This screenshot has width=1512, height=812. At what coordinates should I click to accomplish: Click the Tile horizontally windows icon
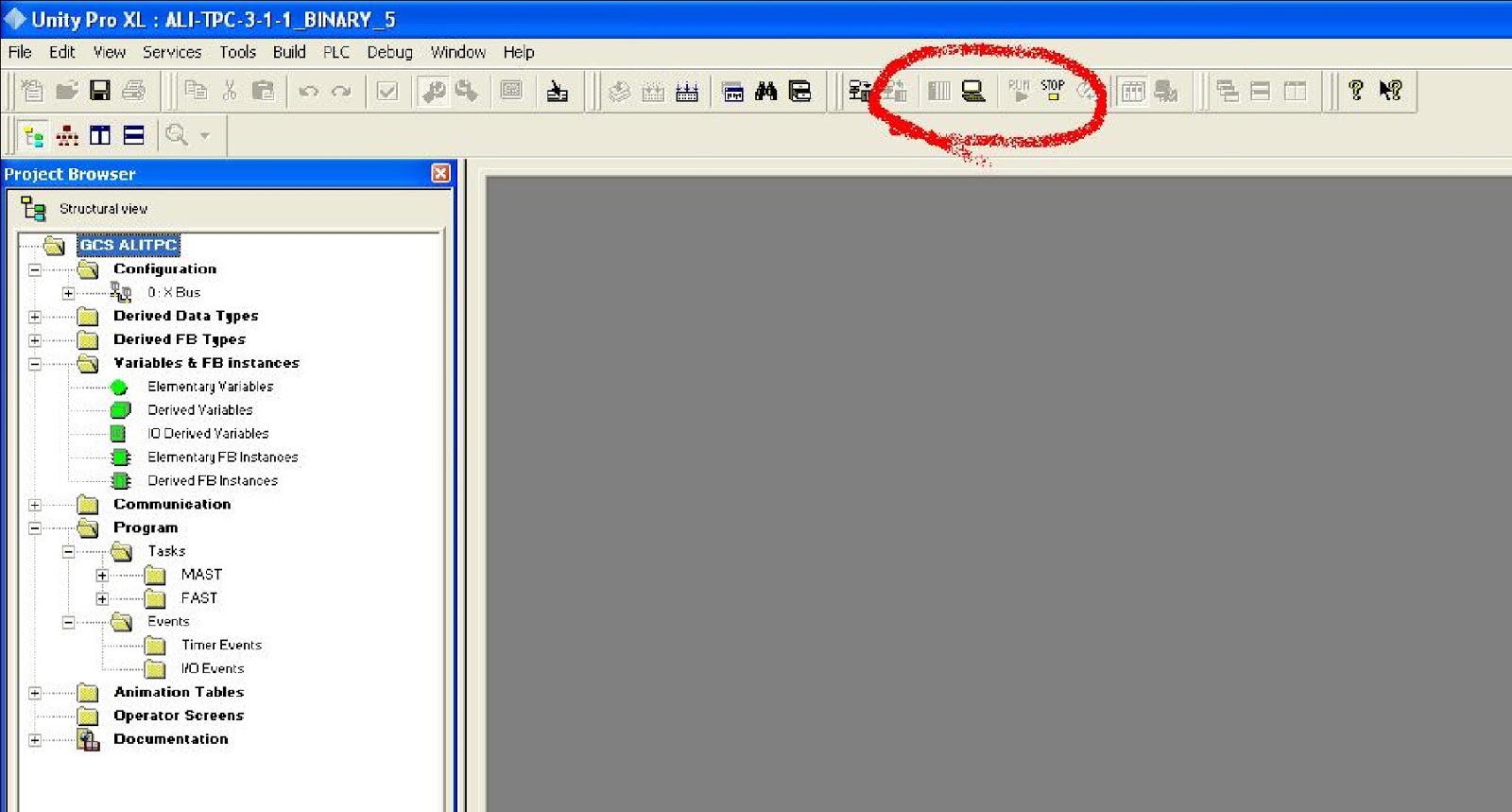click(x=1261, y=91)
